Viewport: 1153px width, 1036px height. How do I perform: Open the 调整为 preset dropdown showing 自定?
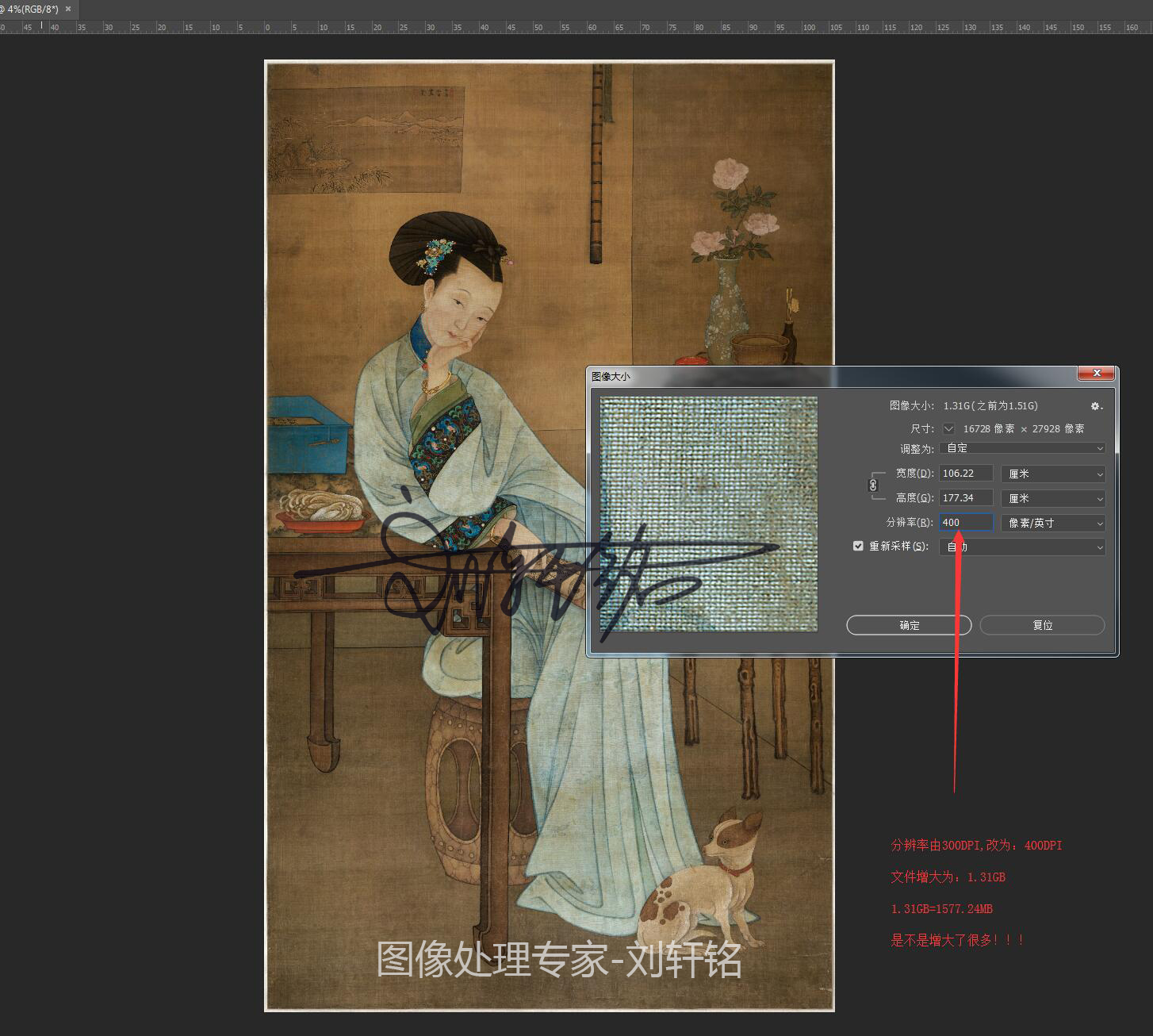tap(1023, 448)
